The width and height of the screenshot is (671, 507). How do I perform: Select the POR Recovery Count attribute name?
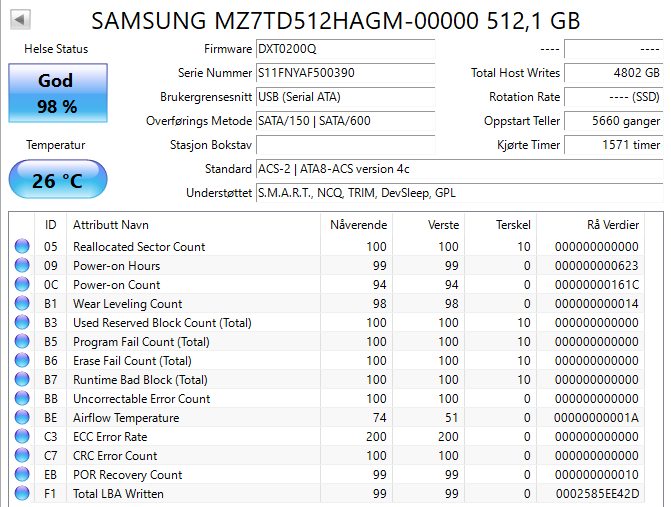pos(128,475)
